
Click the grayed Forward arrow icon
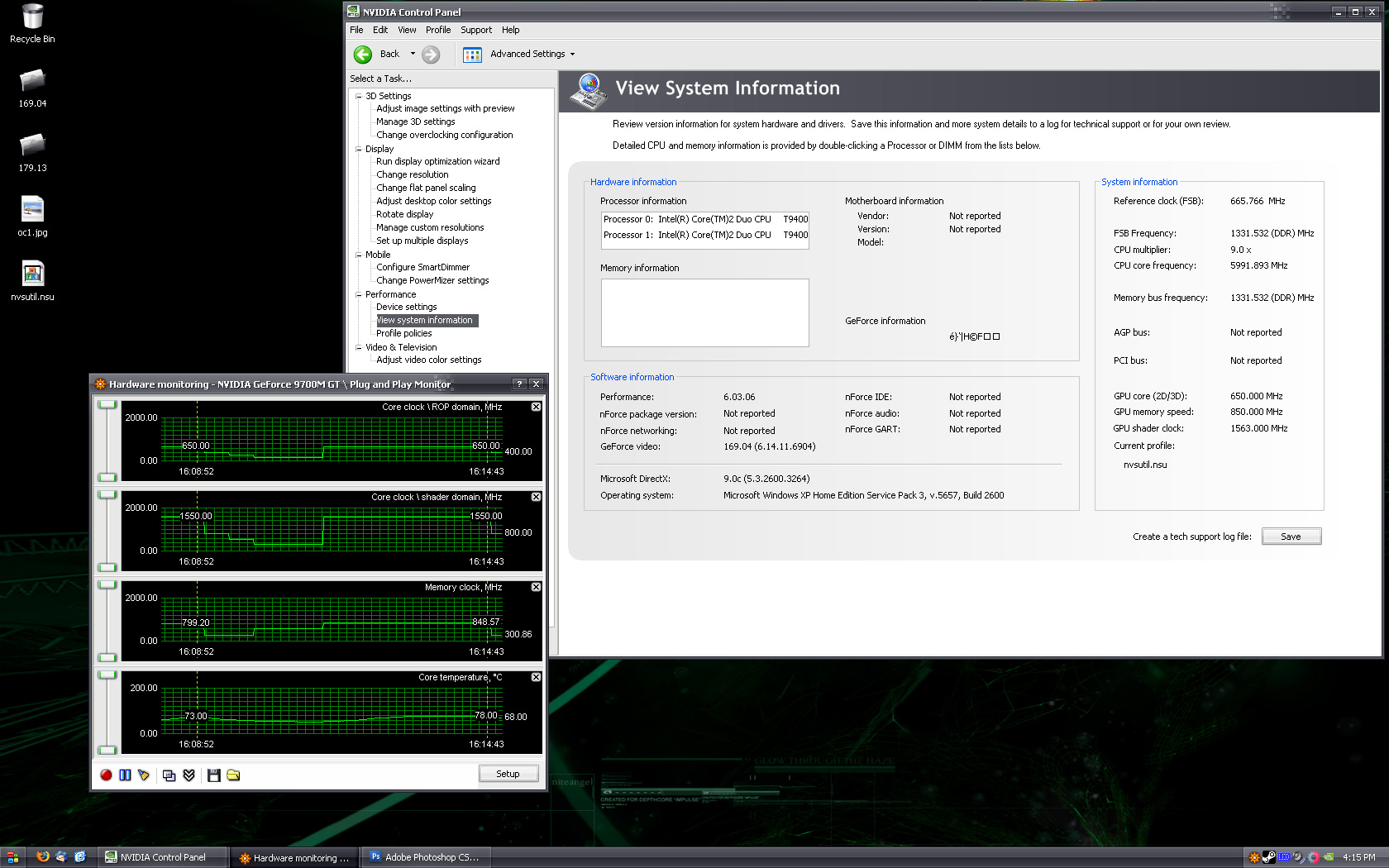[431, 55]
